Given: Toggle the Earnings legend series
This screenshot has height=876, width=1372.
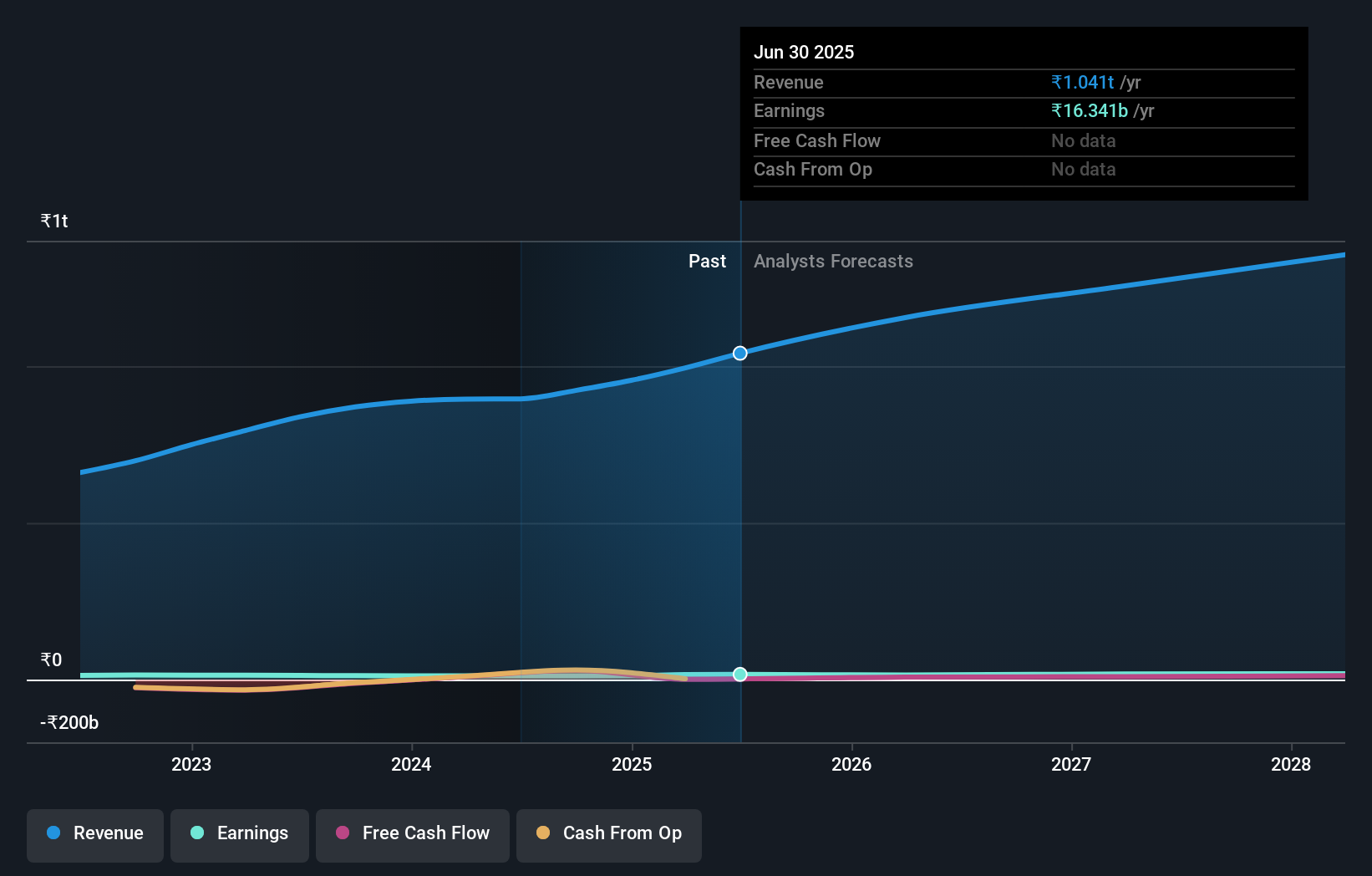Looking at the screenshot, I should [x=240, y=835].
